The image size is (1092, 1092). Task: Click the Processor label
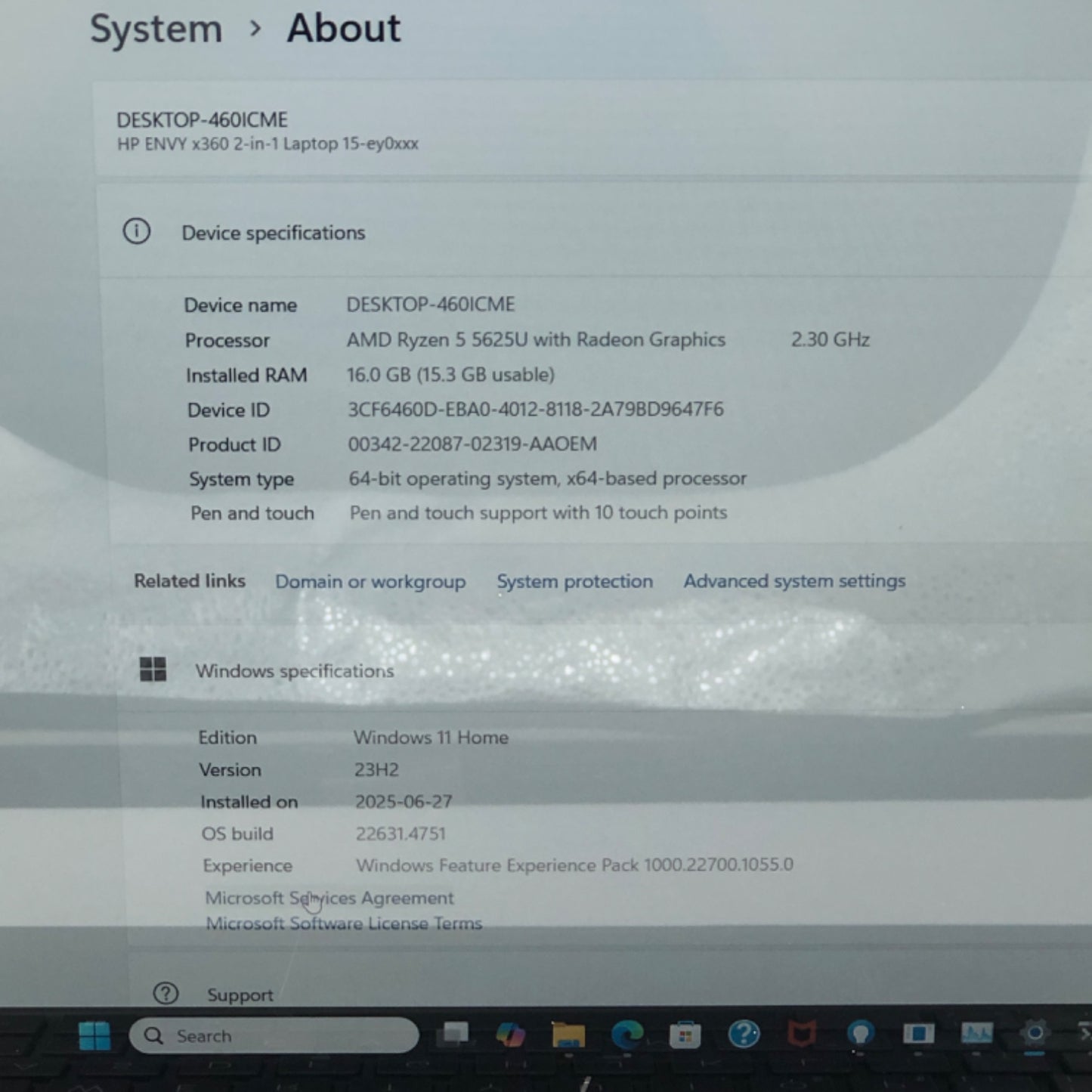[x=227, y=341]
